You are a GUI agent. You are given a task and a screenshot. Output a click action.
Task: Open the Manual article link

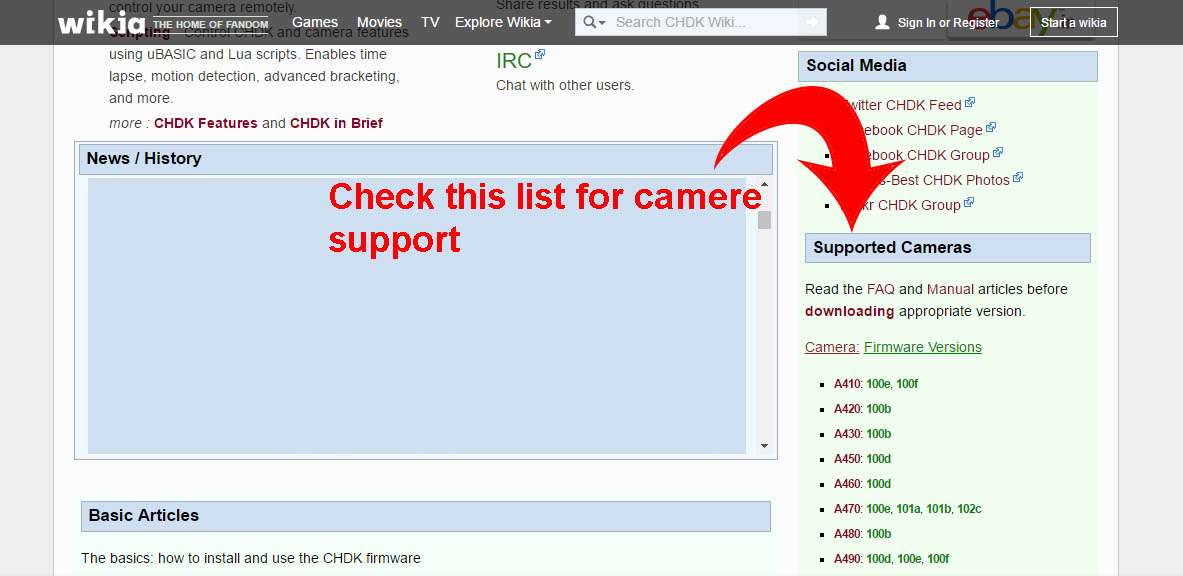(x=951, y=289)
